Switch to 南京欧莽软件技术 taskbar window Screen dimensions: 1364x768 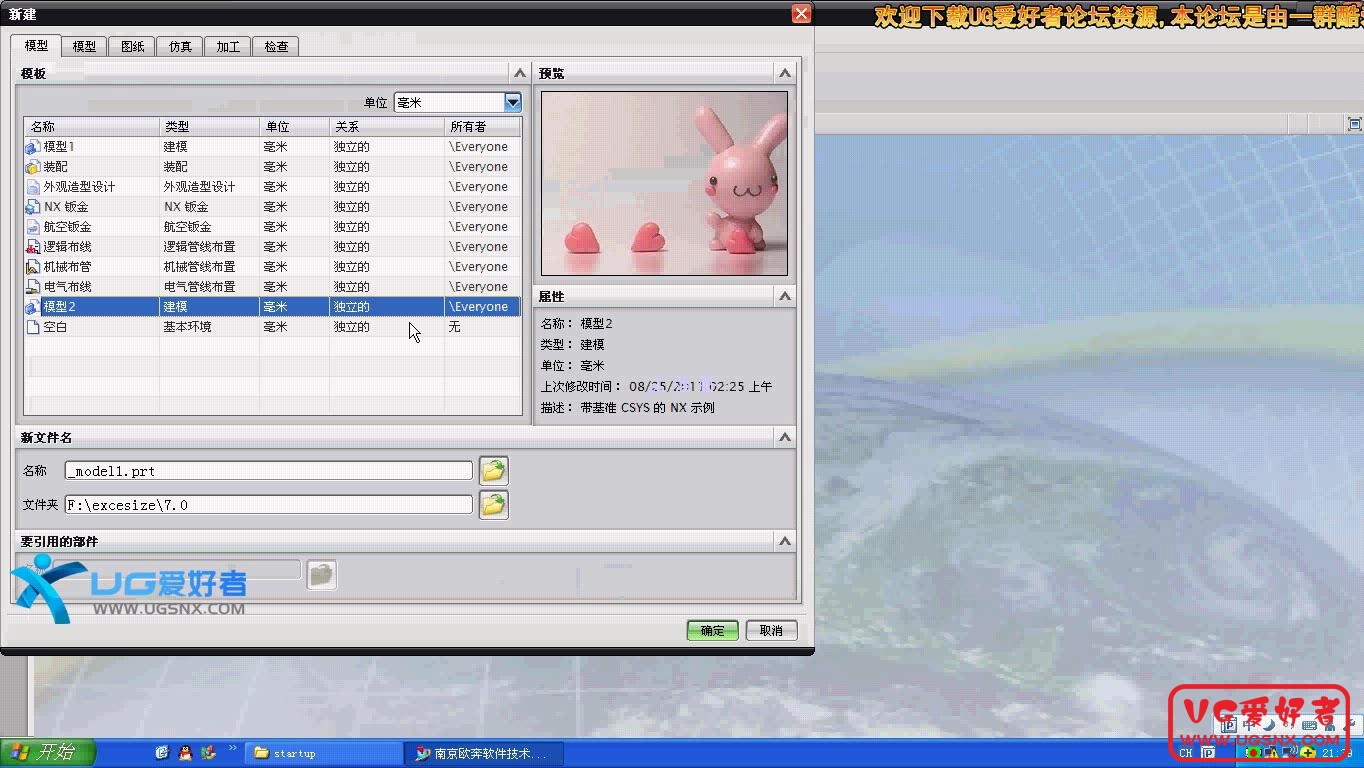point(486,753)
